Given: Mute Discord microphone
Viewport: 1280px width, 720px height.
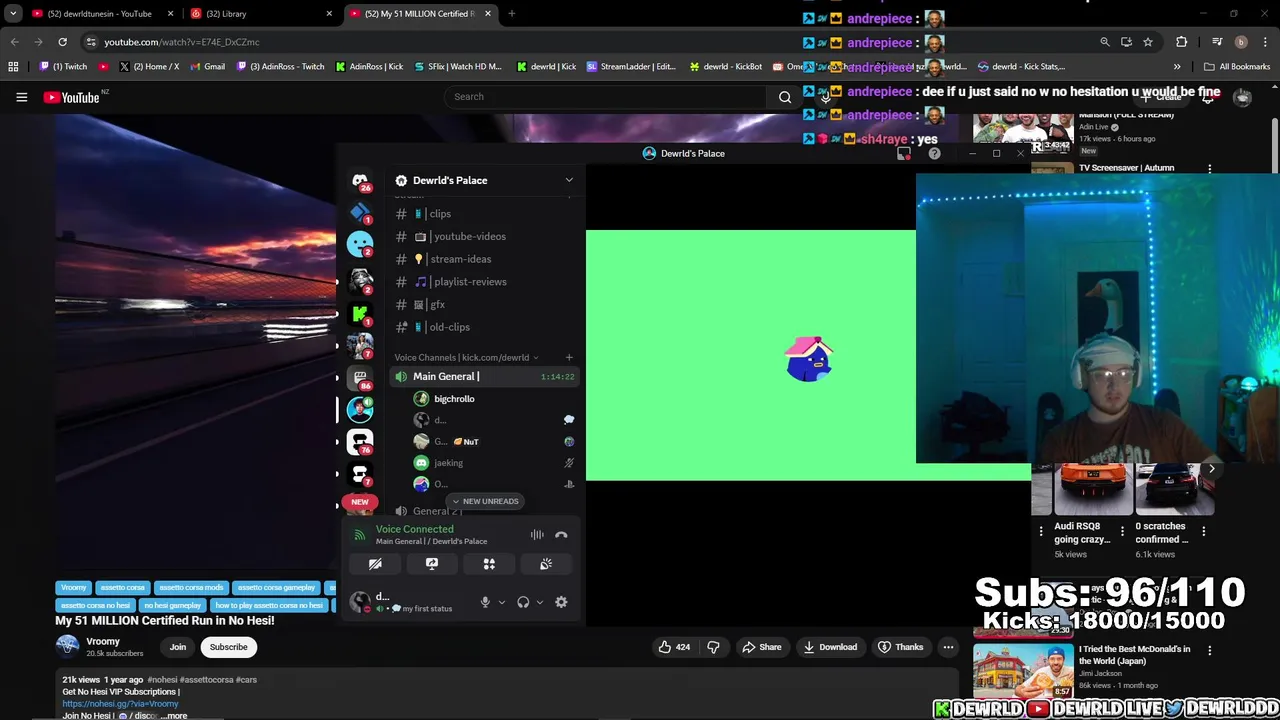Looking at the screenshot, I should pos(485,602).
